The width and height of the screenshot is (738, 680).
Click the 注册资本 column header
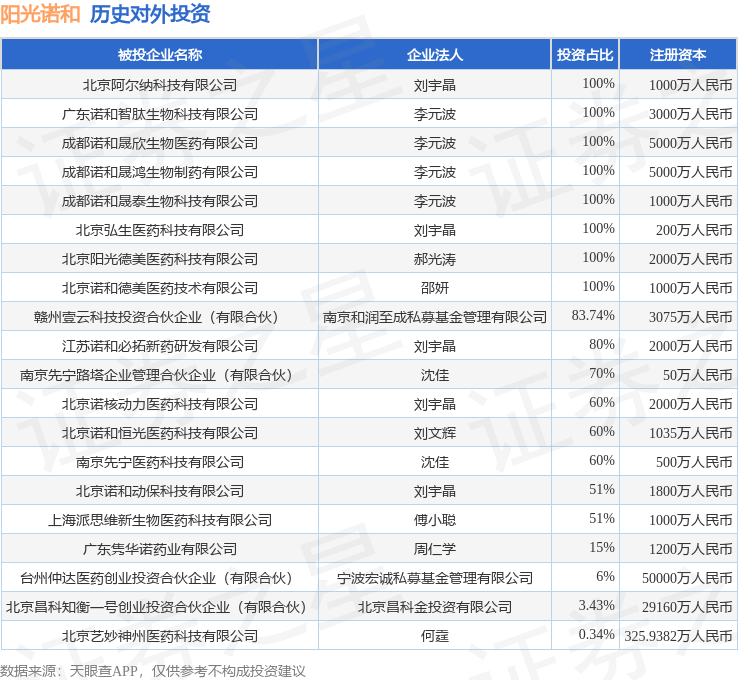pyautogui.click(x=678, y=55)
